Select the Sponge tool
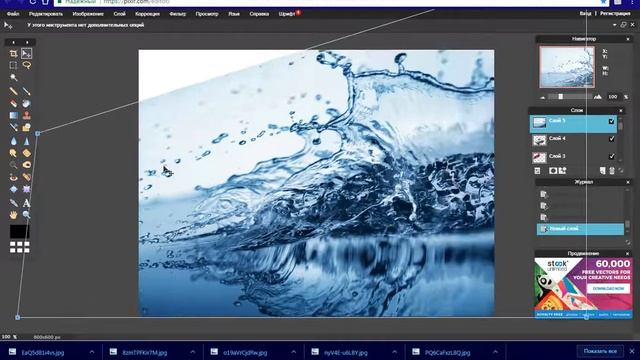 pyautogui.click(x=27, y=153)
